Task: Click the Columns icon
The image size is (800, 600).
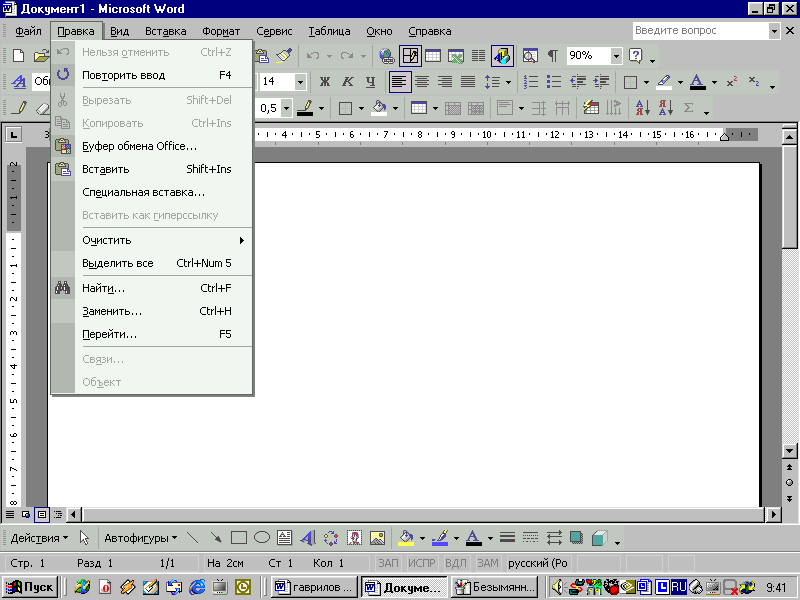Action: 478,56
